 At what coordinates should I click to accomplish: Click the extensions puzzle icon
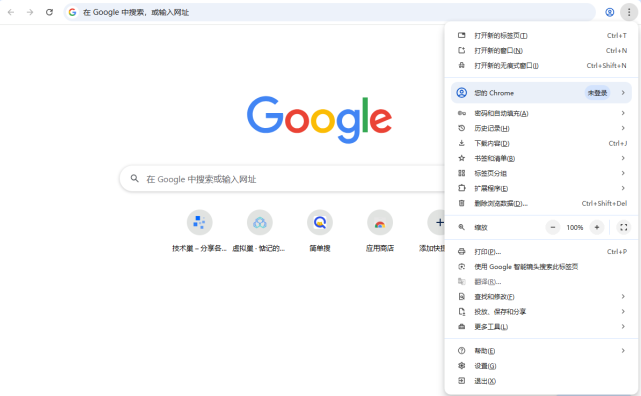click(462, 188)
